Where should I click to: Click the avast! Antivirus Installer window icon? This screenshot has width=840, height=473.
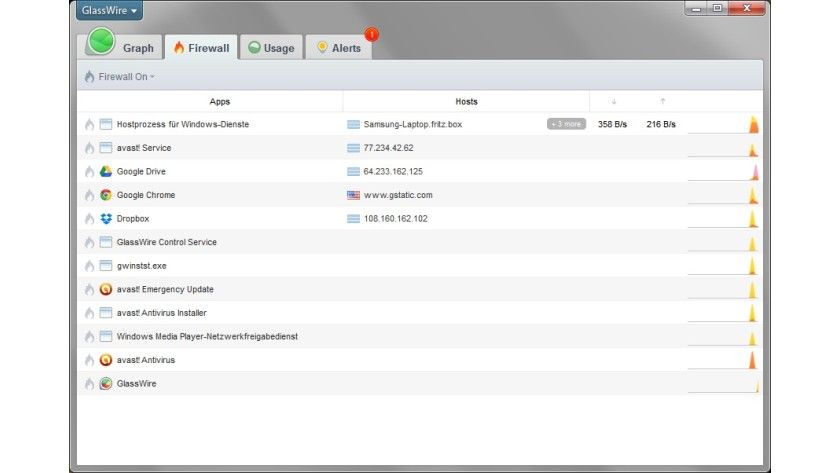click(106, 313)
